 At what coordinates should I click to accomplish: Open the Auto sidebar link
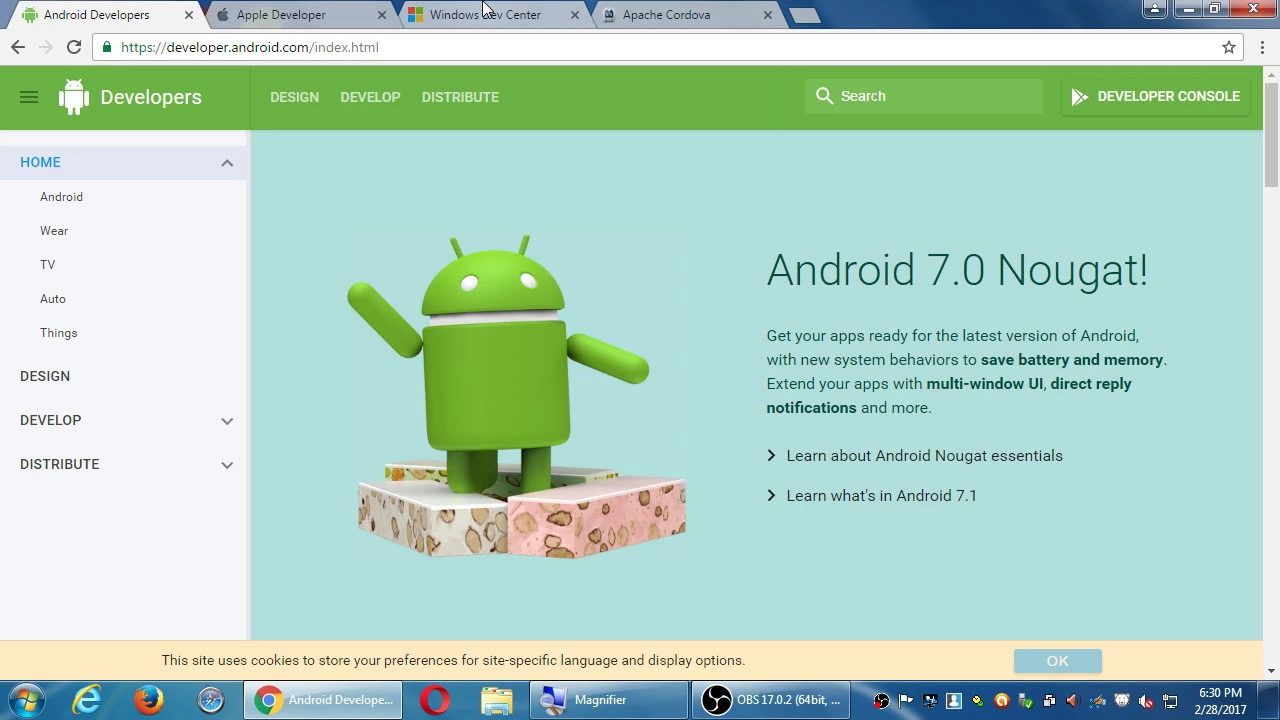tap(53, 299)
